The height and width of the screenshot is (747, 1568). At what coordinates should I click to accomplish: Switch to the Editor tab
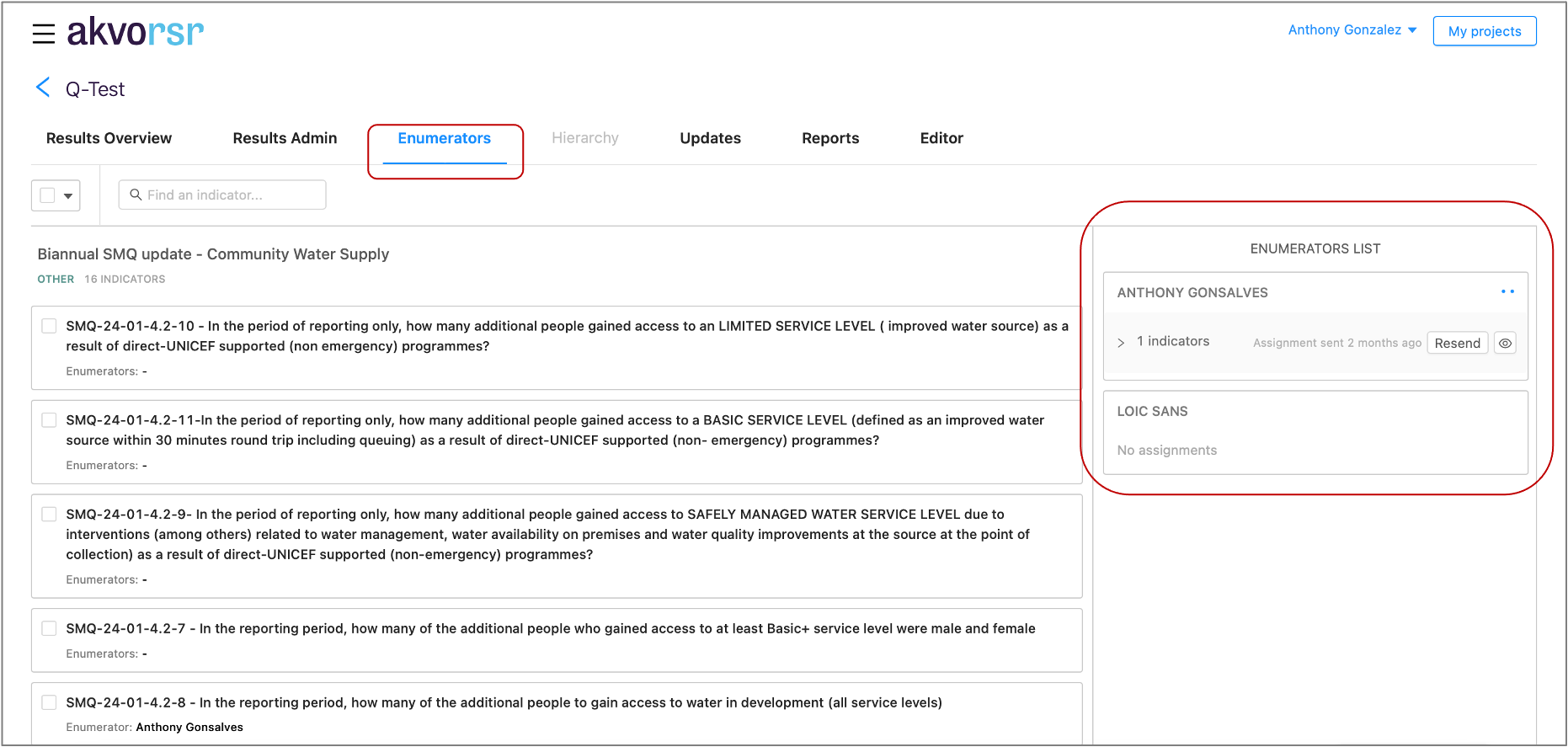941,138
